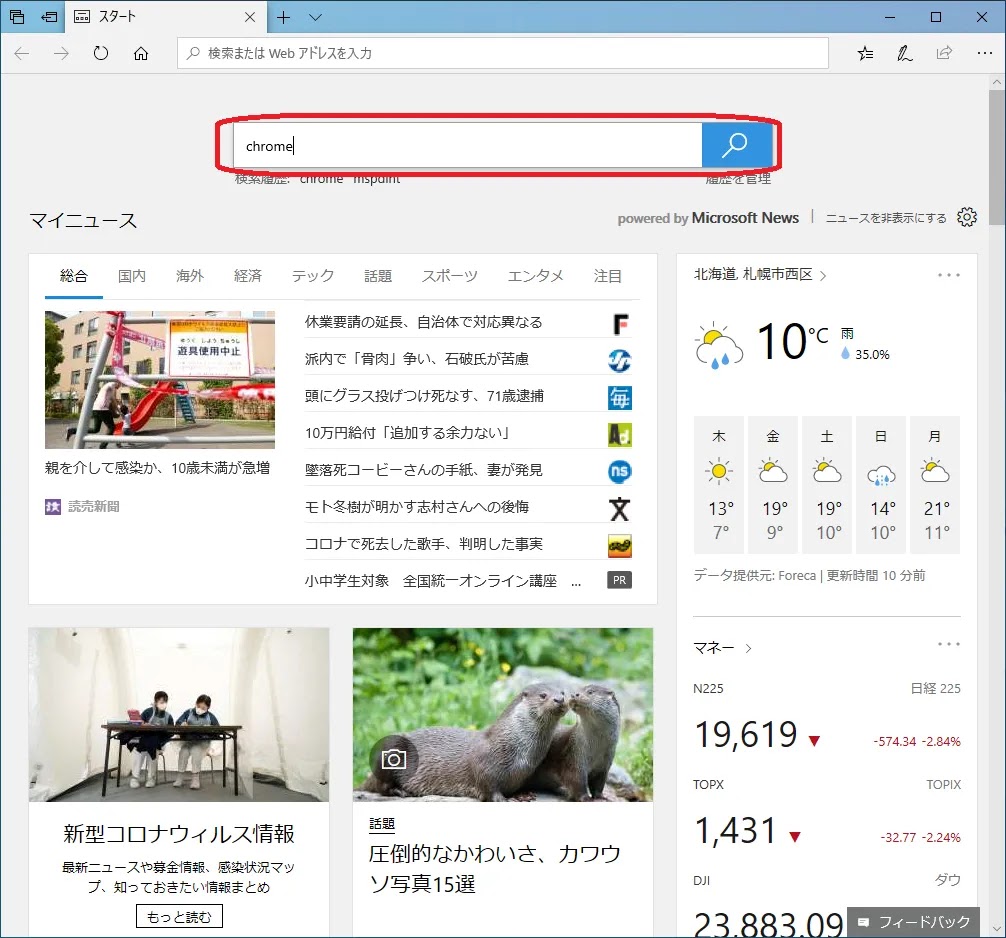Screen dimensions: 1006x938
Task: Switch to the 国内 tab
Action: pyautogui.click(x=132, y=276)
